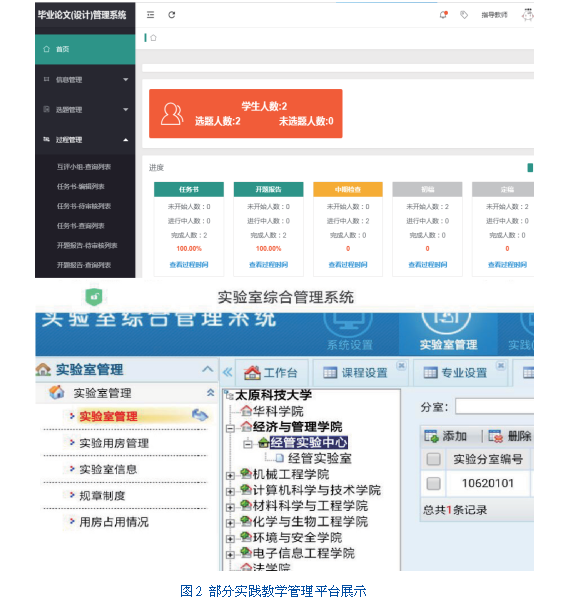The width and height of the screenshot is (563, 606).
Task: Click the refresh icon in top bar
Action: tap(172, 15)
